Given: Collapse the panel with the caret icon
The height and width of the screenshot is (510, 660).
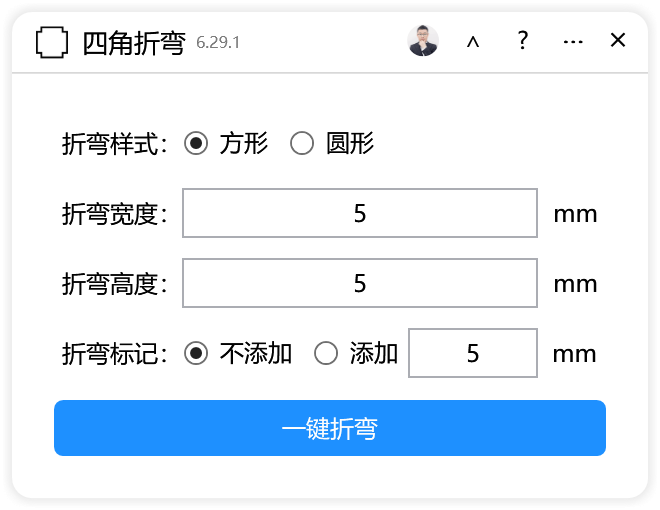Looking at the screenshot, I should (473, 42).
